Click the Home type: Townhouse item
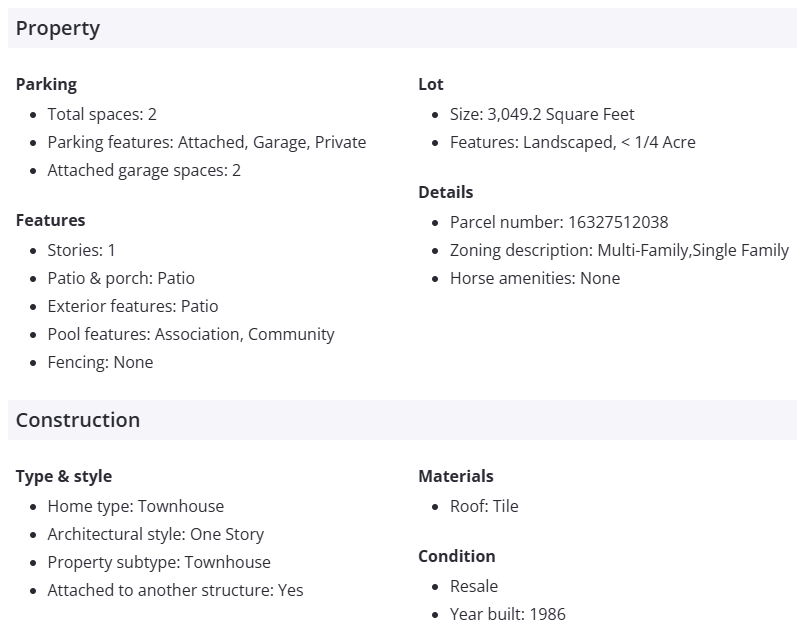 (136, 506)
